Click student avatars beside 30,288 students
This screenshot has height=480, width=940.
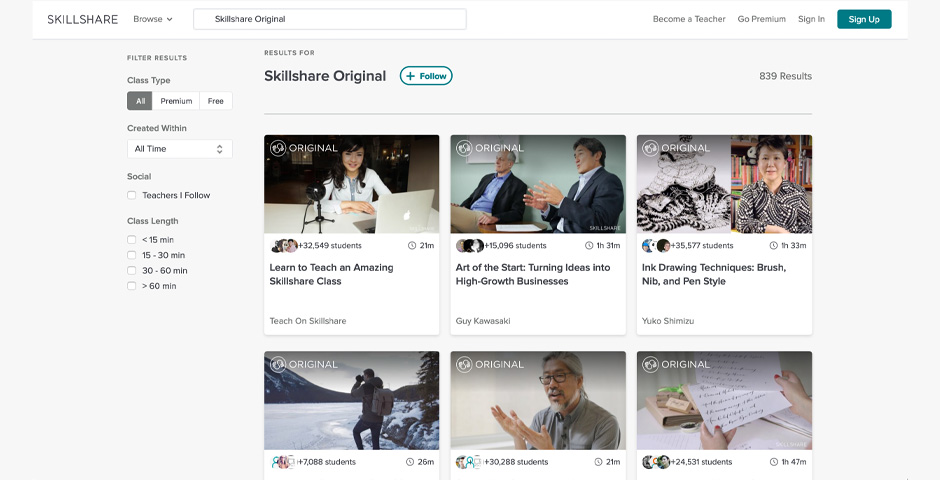coord(470,462)
